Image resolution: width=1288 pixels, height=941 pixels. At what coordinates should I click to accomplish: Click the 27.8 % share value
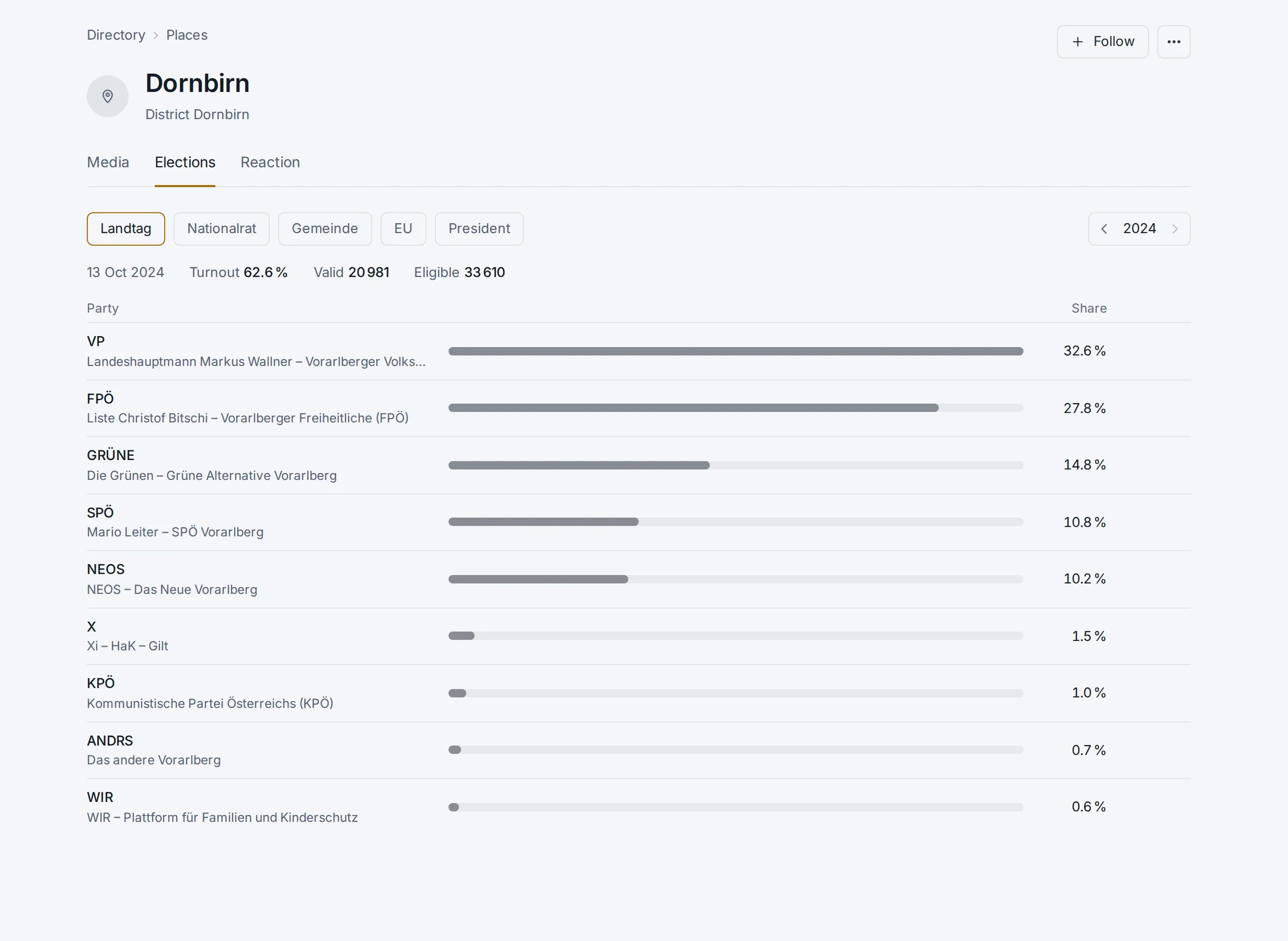pyautogui.click(x=1084, y=409)
